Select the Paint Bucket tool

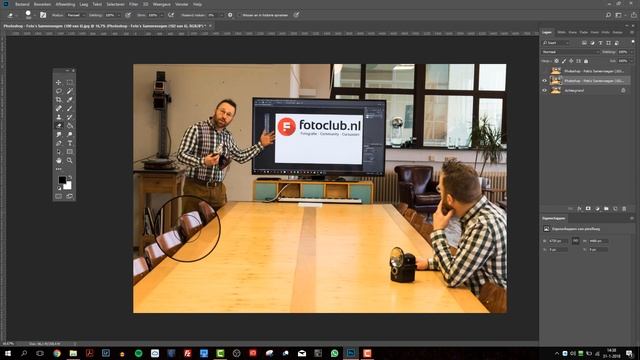coord(70,126)
